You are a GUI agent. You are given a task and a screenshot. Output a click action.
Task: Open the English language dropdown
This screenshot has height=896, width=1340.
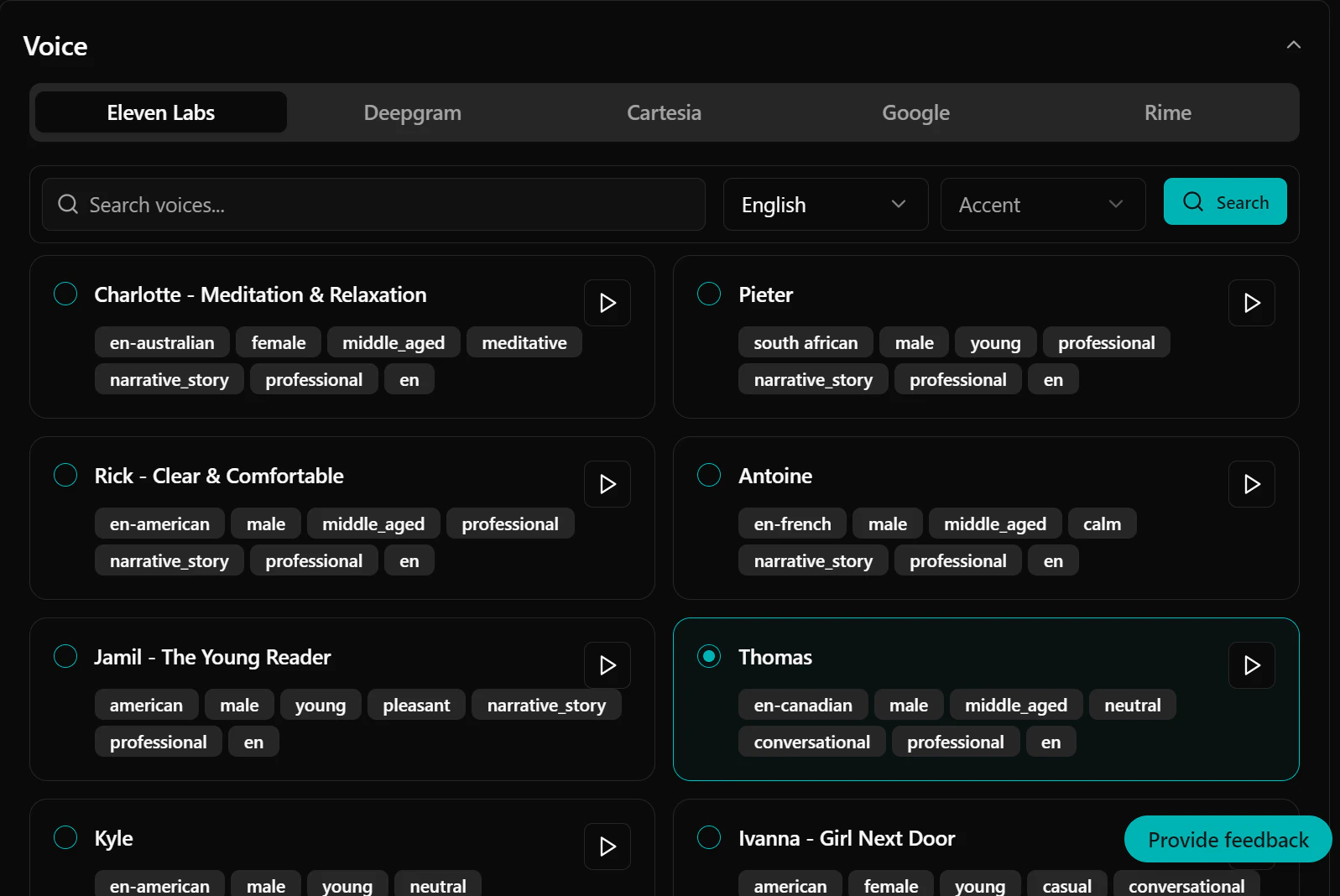point(825,205)
